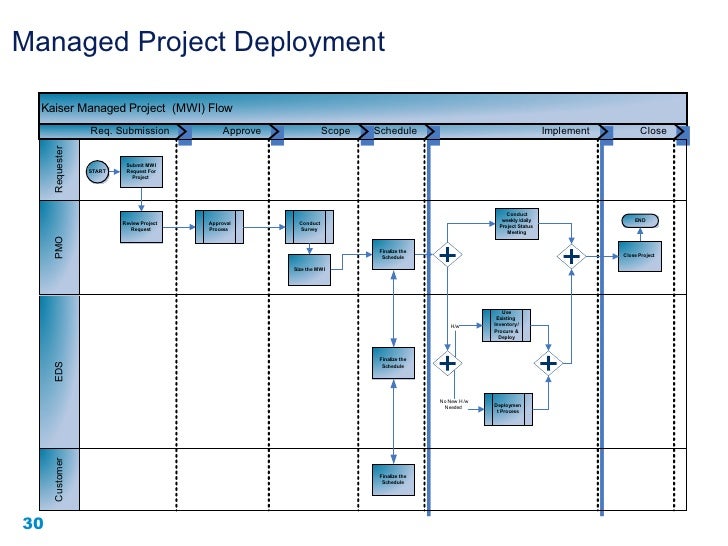Select the END terminator shape
Image resolution: width=728 pixels, height=546 pixels.
[x=640, y=221]
